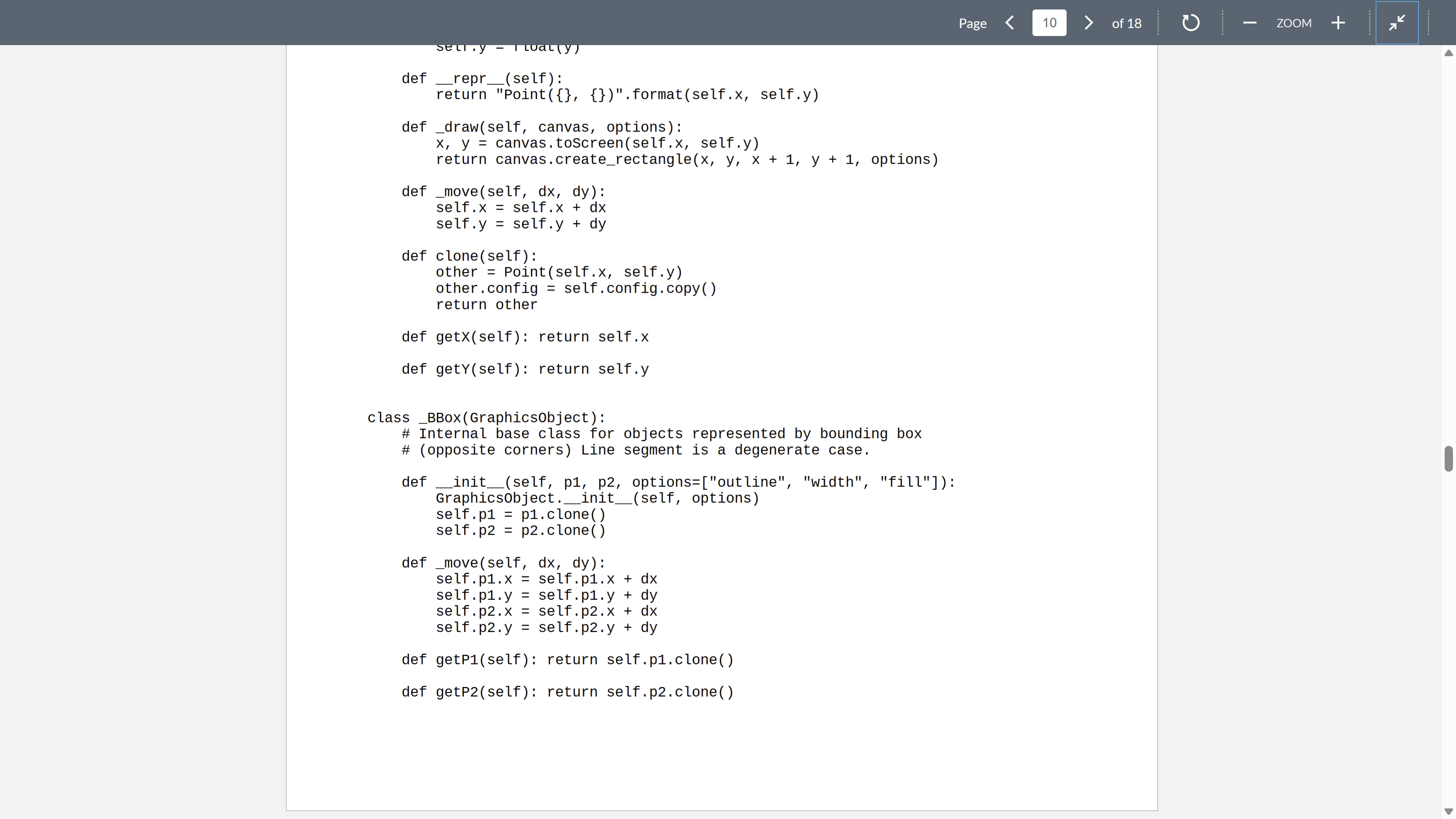Go to the previous page arrow
Screen dimensions: 1456x819
[1010, 23]
